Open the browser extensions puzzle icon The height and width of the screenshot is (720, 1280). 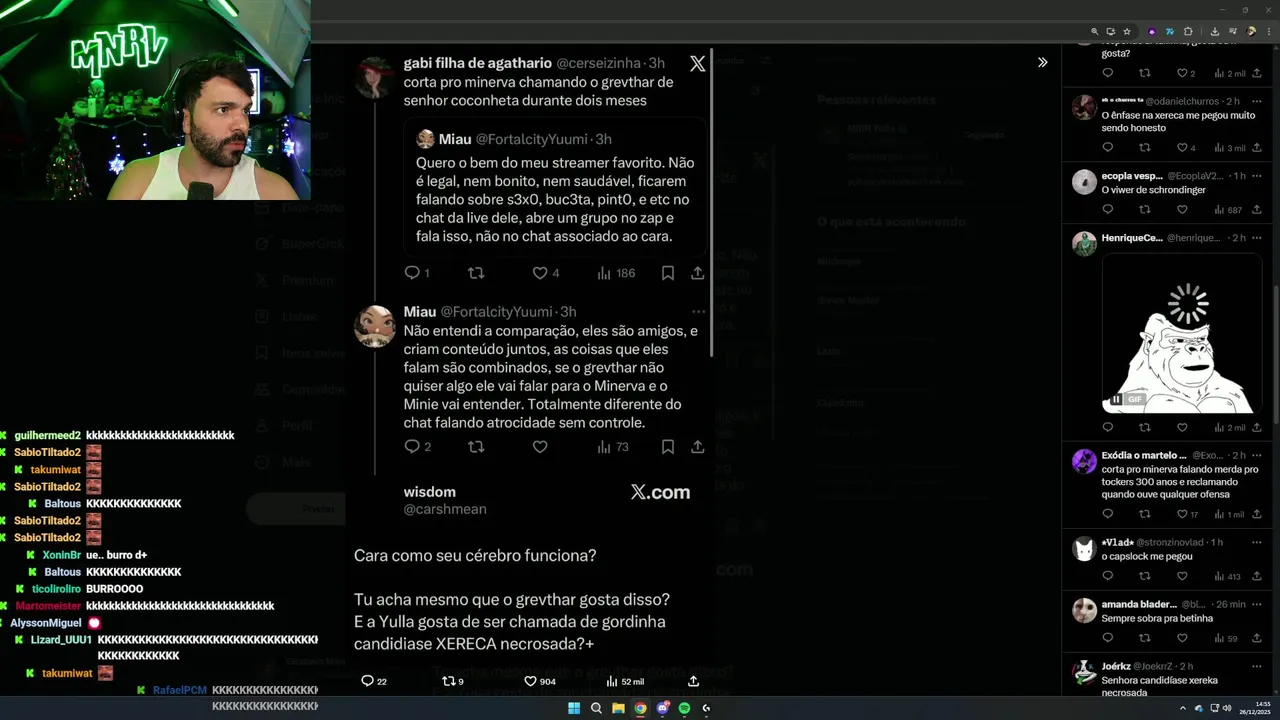[x=1188, y=31]
